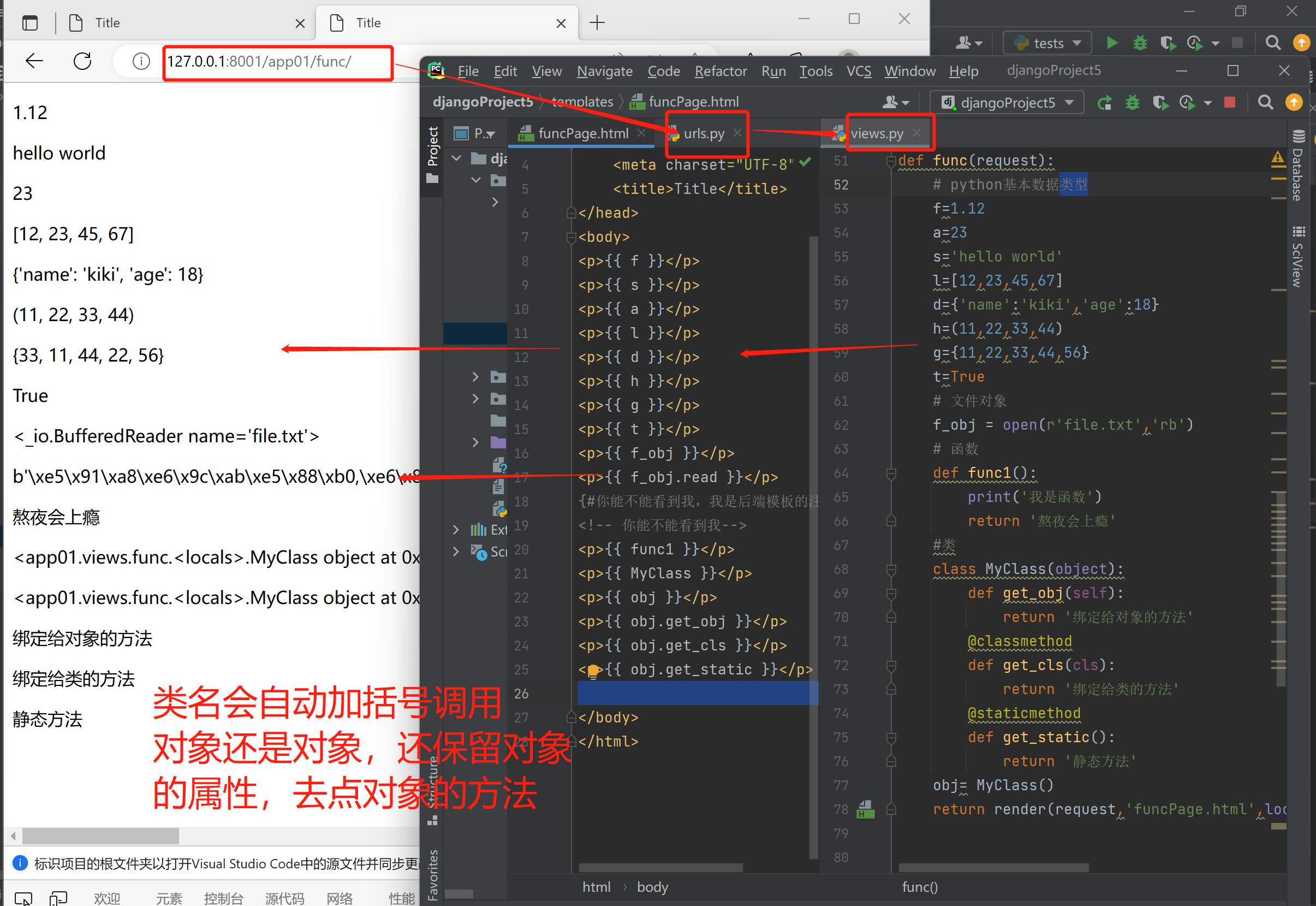The width and height of the screenshot is (1316, 906).
Task: Open the Refactor menu
Action: pos(720,71)
